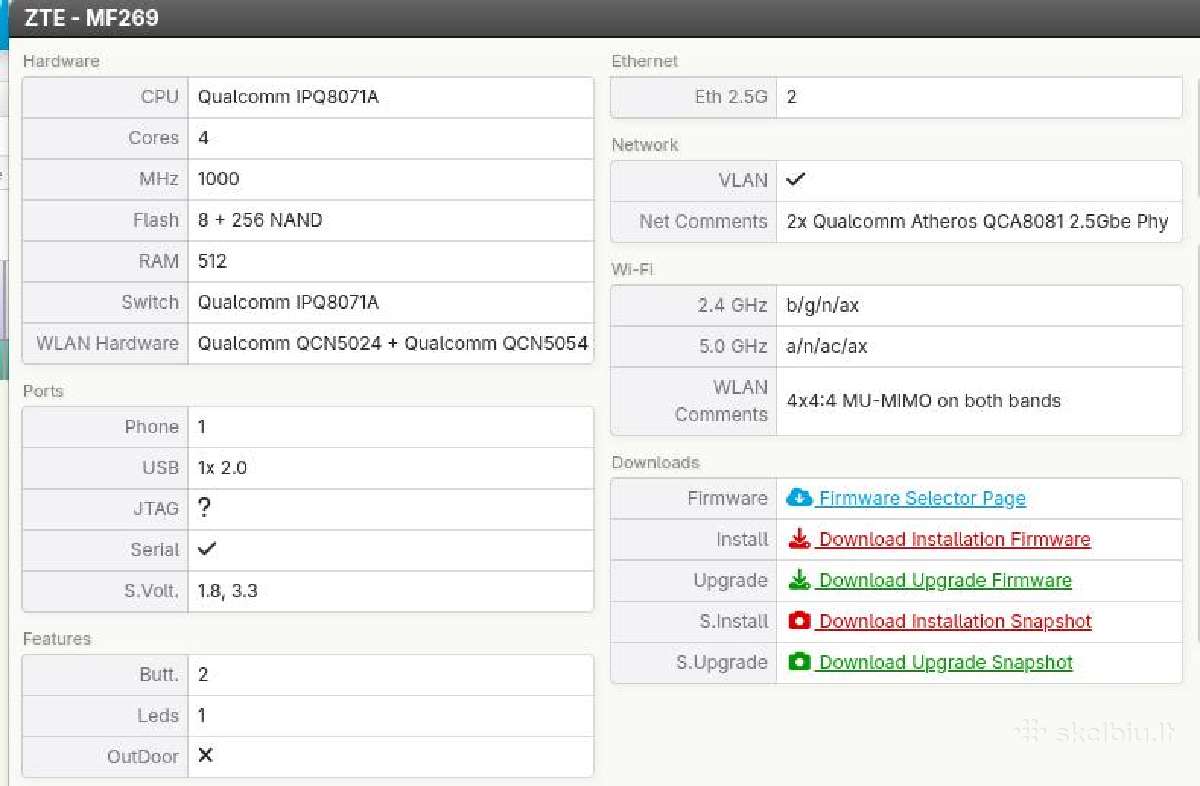The image size is (1200, 786).
Task: Click the Net Comments value text
Action: click(977, 221)
